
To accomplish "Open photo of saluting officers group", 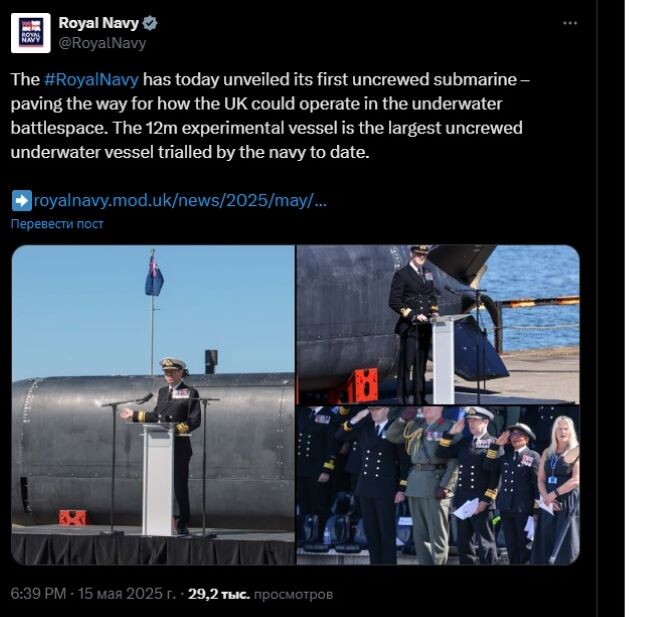I will [438, 486].
